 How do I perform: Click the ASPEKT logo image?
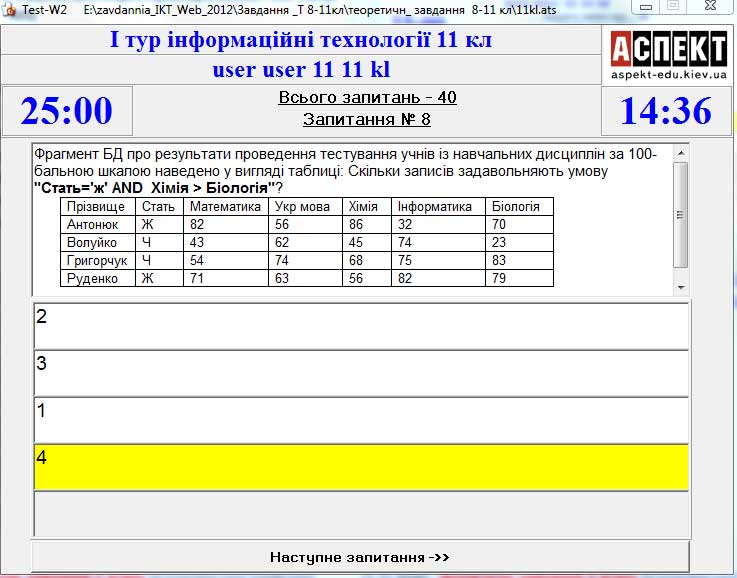pos(668,55)
